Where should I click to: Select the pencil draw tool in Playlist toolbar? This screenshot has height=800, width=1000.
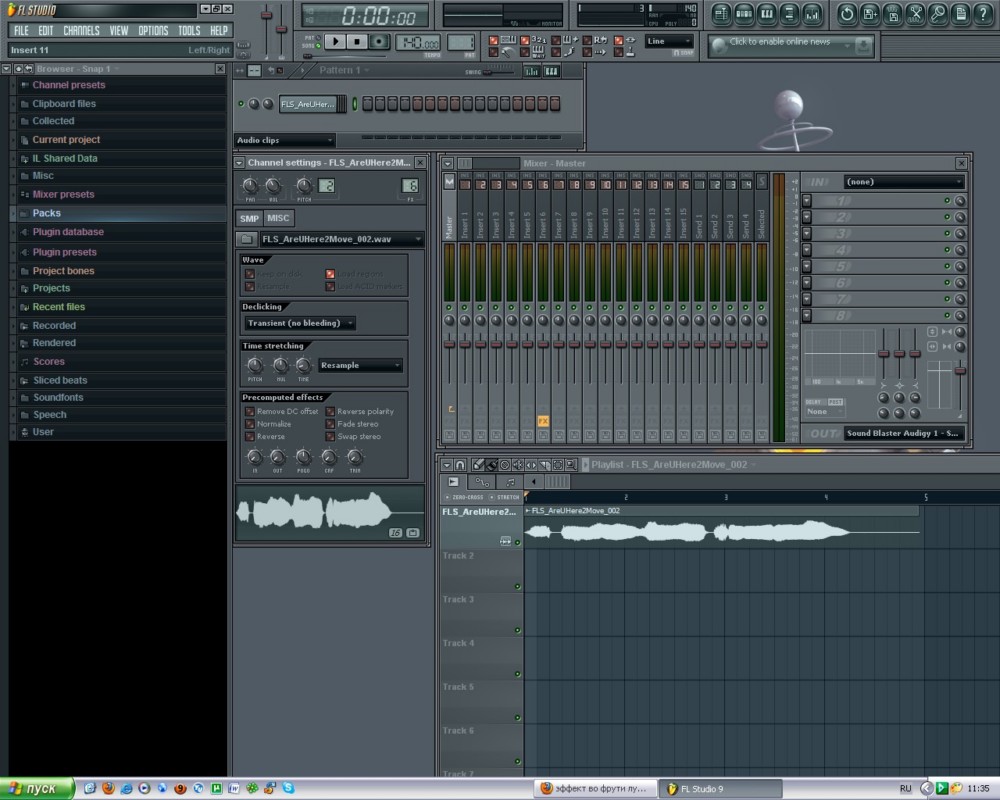478,465
